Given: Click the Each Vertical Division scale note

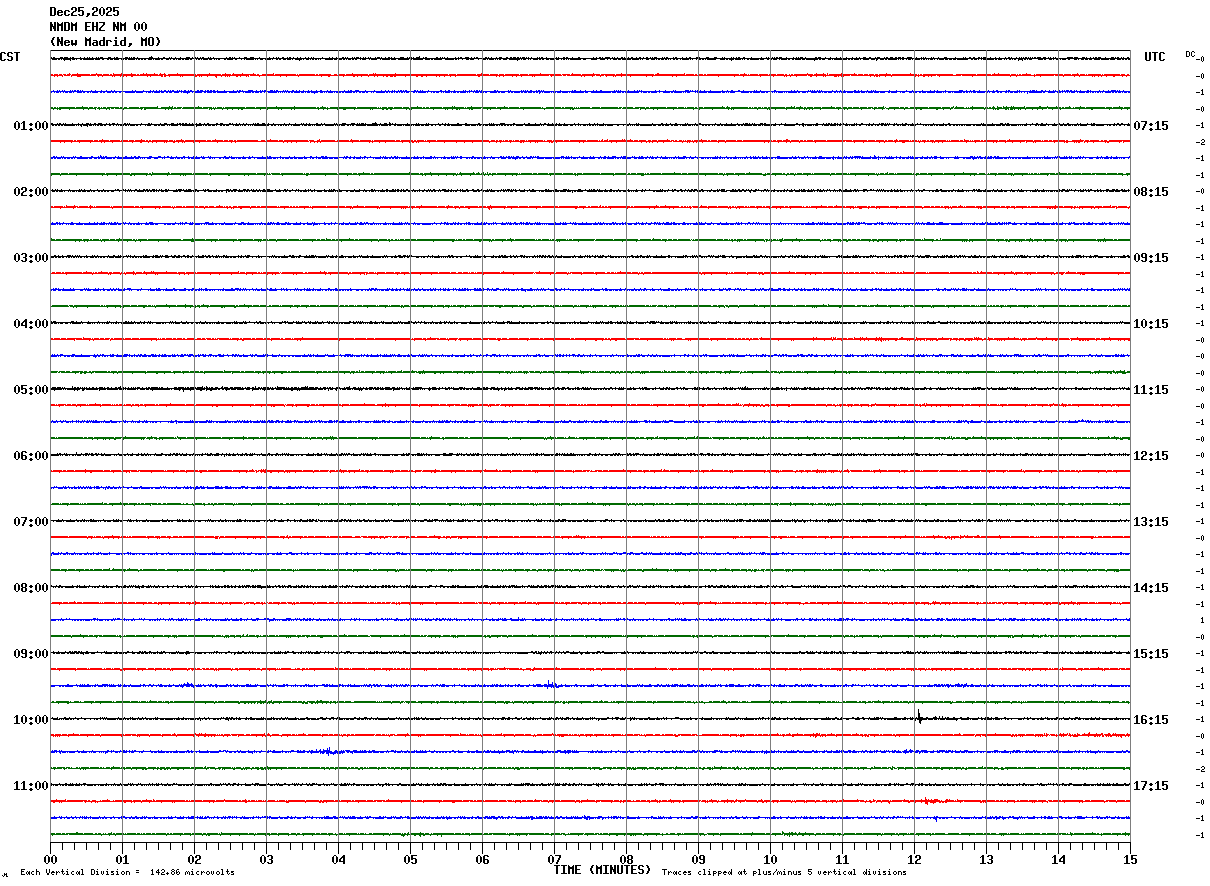Looking at the screenshot, I should (x=127, y=872).
